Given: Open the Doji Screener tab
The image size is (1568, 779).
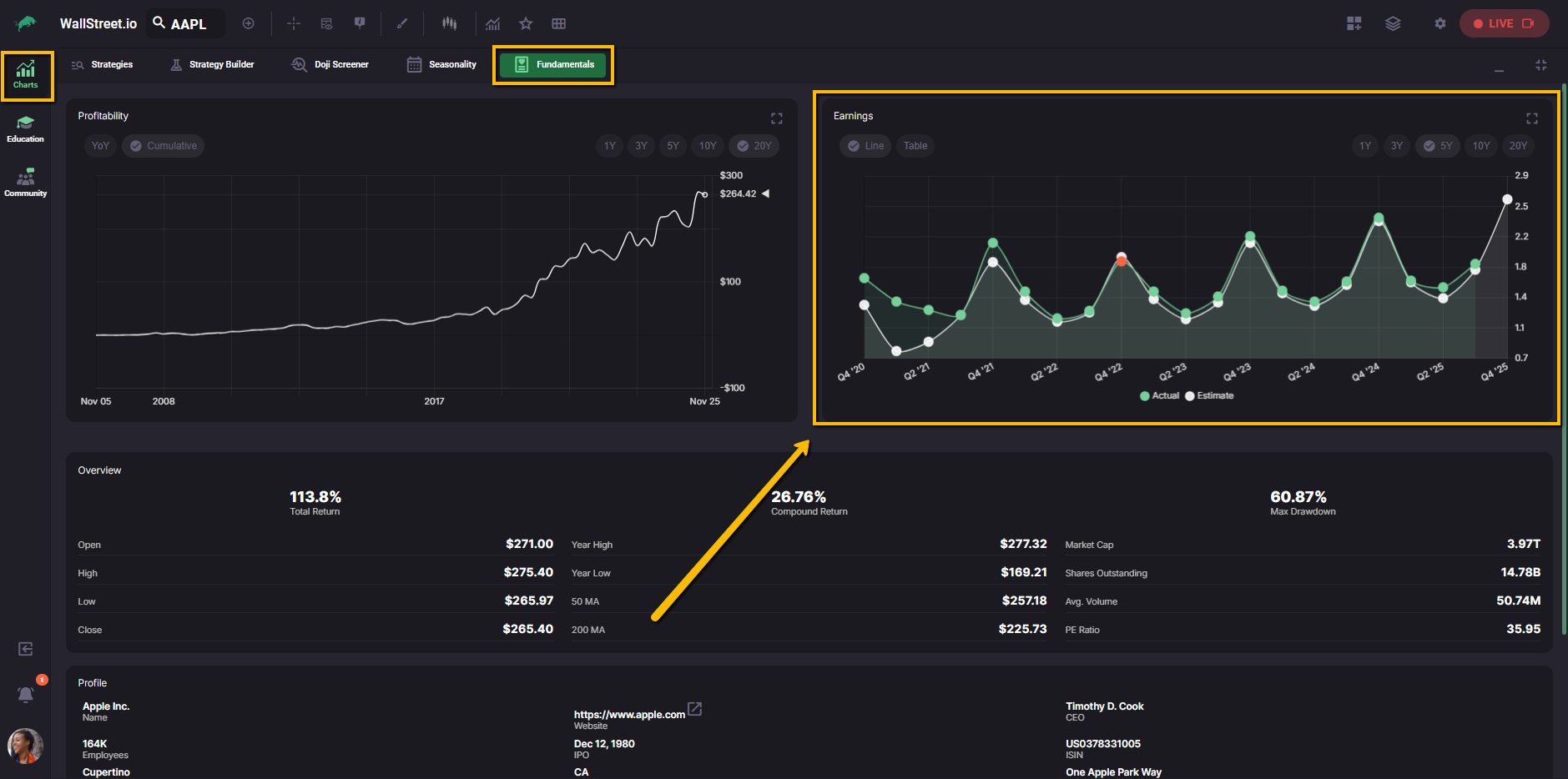Looking at the screenshot, I should (330, 65).
